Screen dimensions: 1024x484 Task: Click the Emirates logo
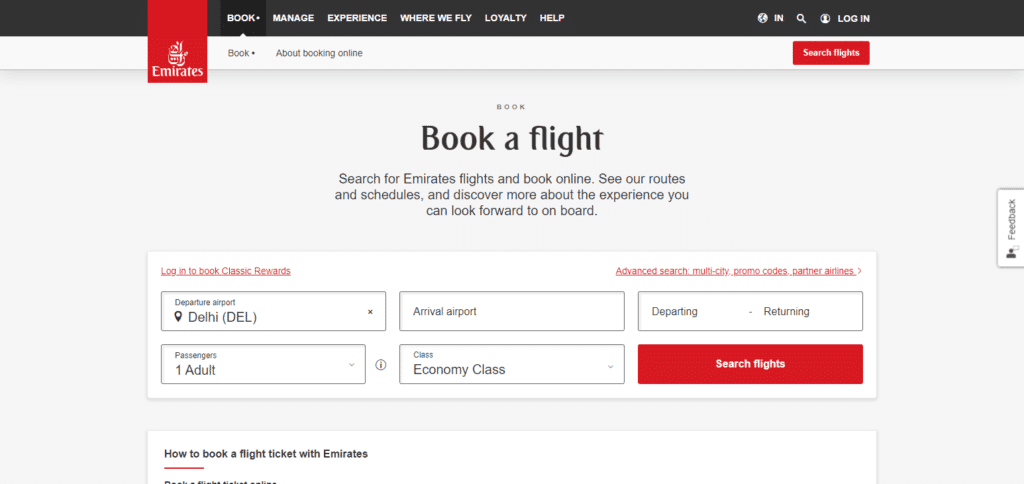tap(178, 42)
